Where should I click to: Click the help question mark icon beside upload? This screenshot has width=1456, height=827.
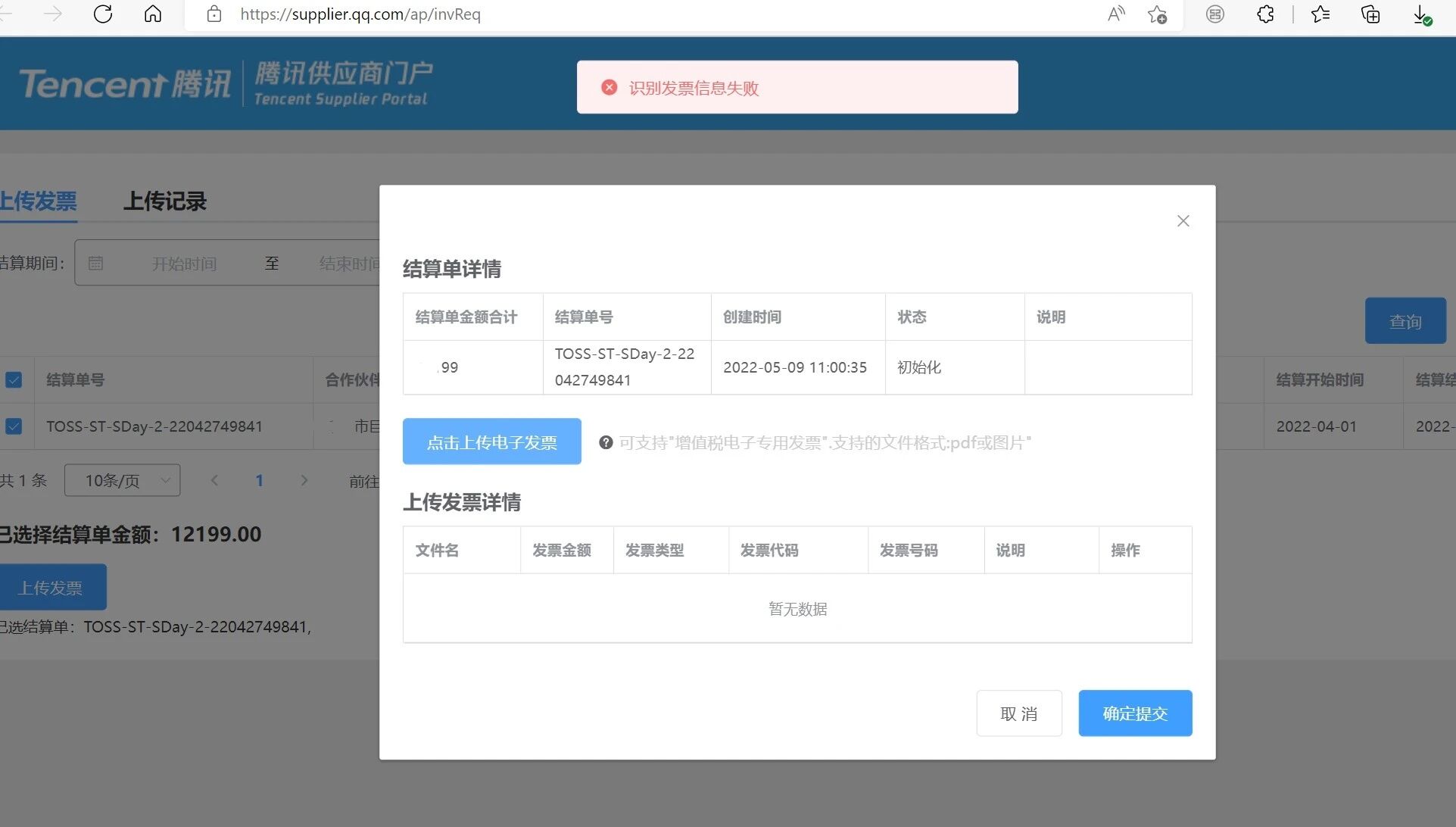coord(606,442)
